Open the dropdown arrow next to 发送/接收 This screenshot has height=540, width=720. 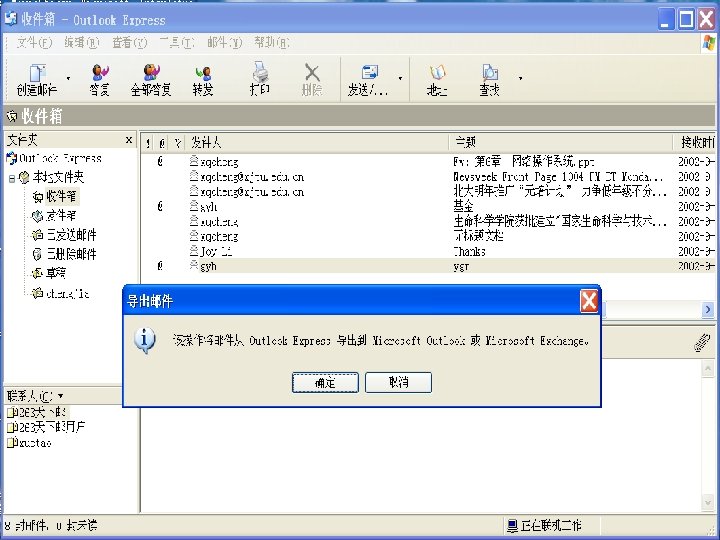click(400, 79)
